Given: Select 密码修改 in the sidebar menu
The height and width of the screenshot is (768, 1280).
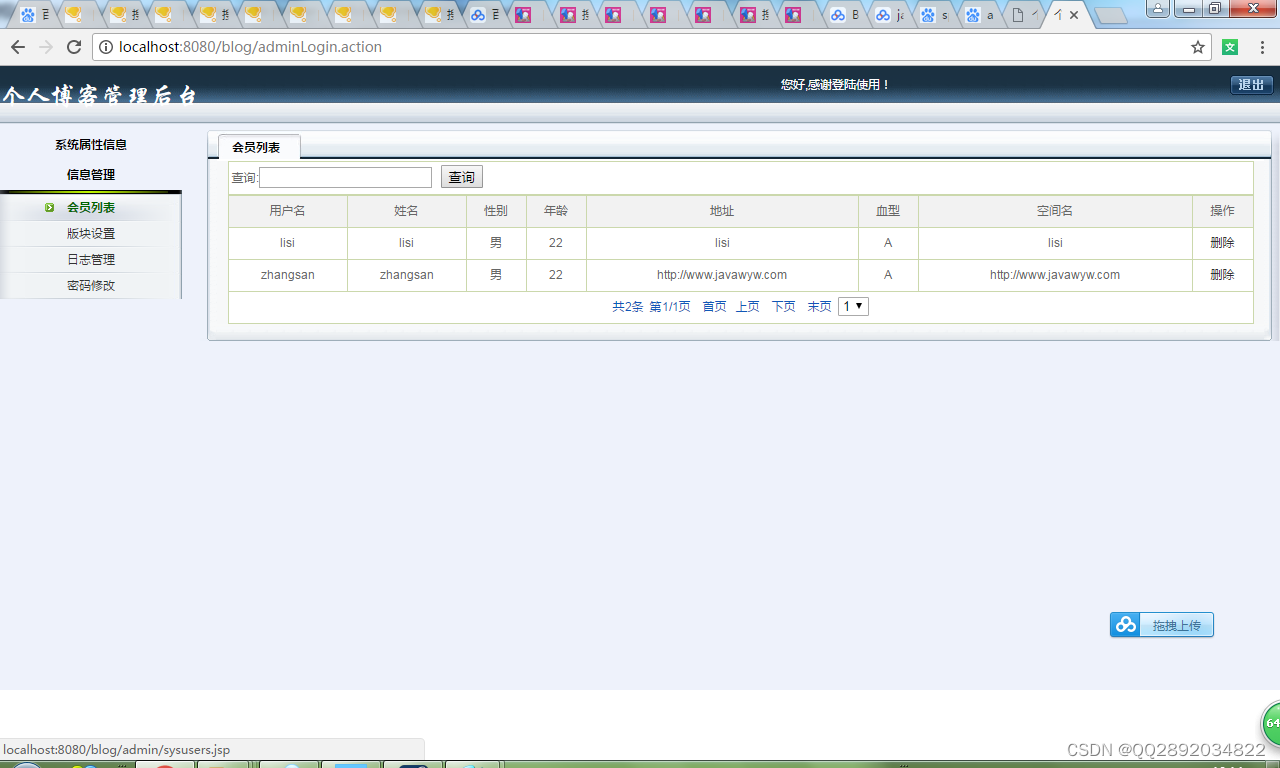Looking at the screenshot, I should (91, 284).
